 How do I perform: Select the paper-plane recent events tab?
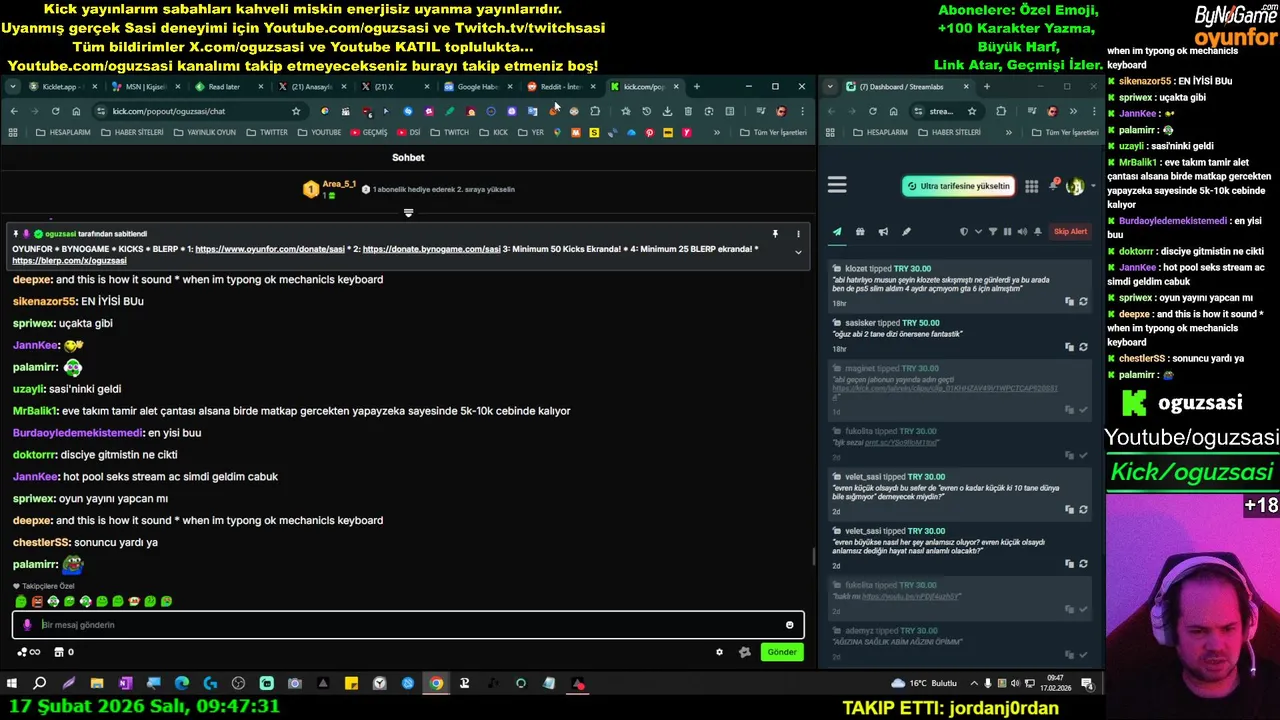837,232
